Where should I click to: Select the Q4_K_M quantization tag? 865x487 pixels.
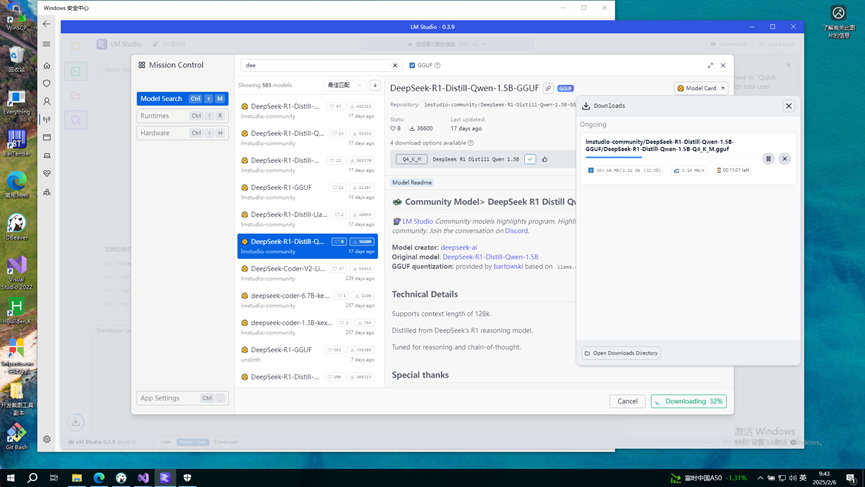pyautogui.click(x=412, y=159)
